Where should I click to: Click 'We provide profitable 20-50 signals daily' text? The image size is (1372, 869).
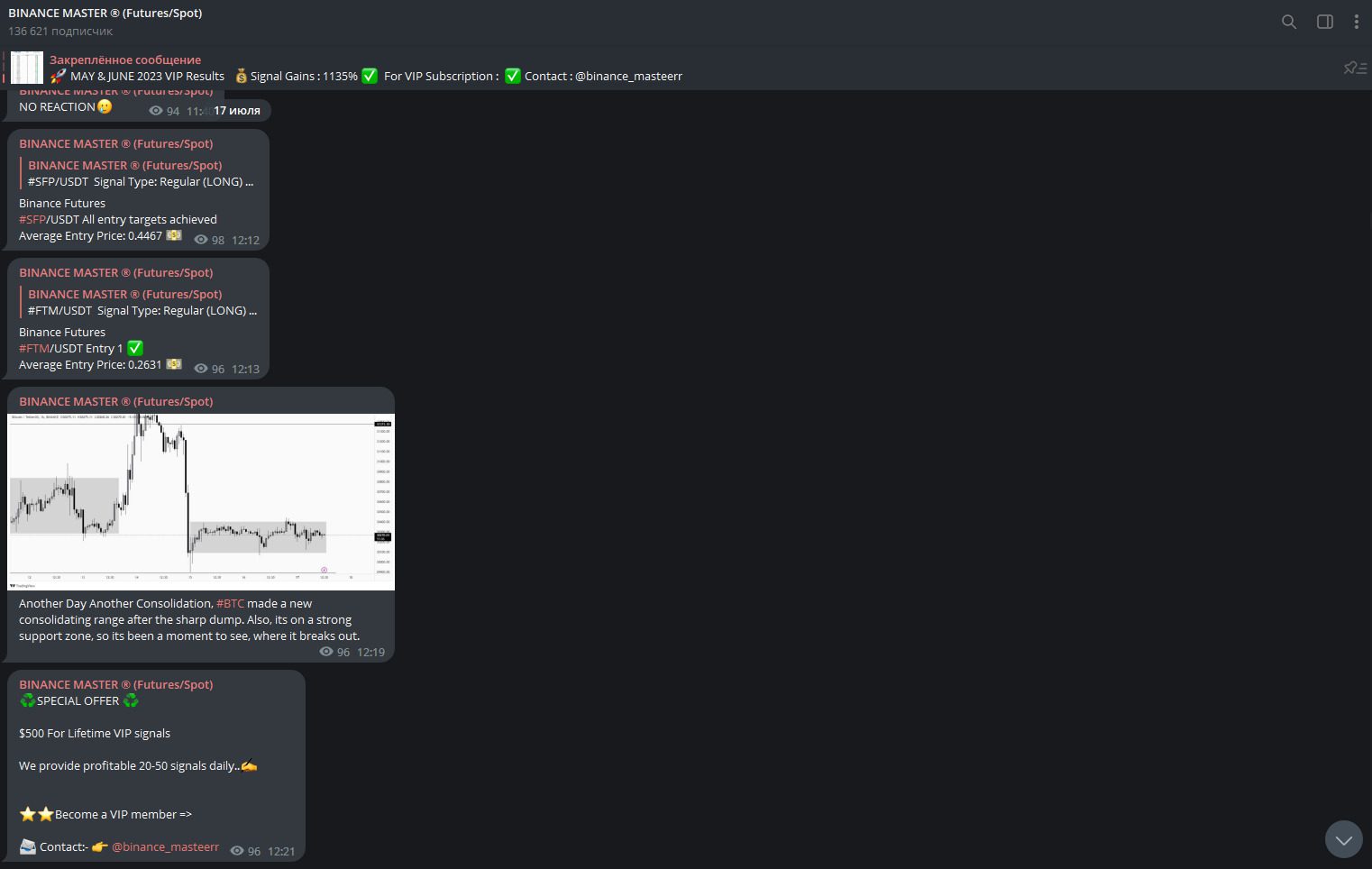tap(130, 766)
